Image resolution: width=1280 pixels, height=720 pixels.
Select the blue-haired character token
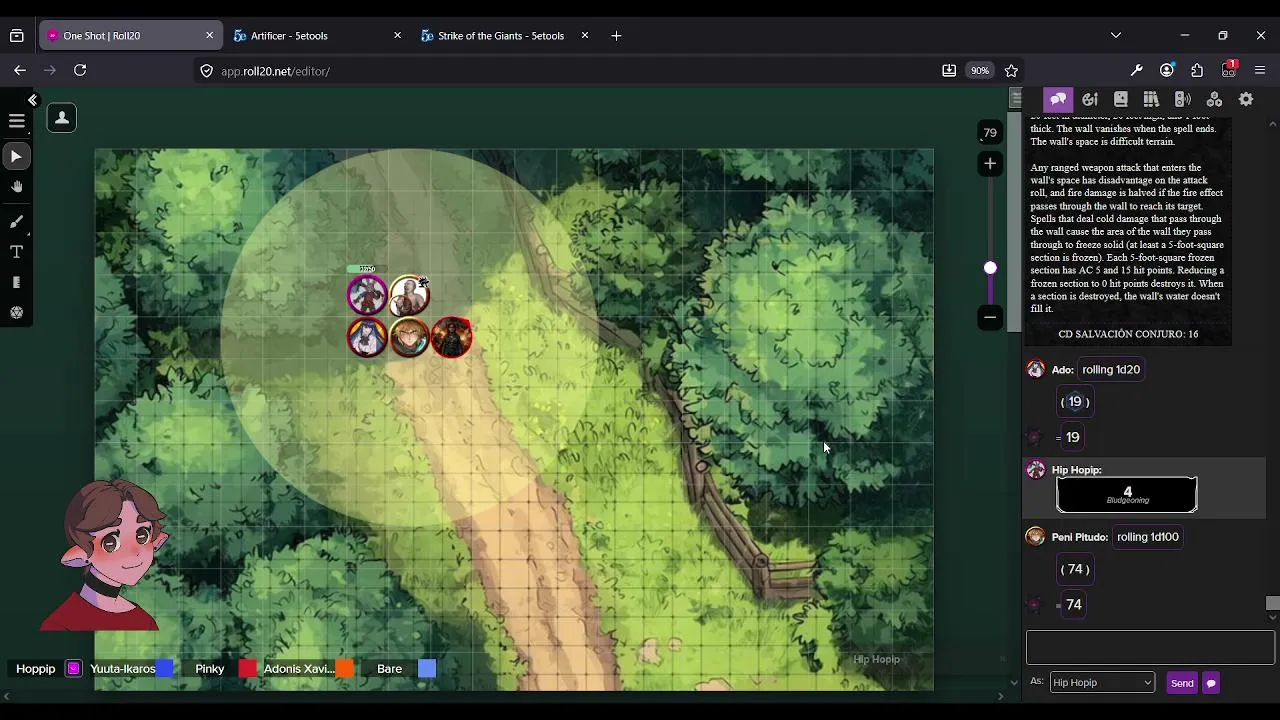point(367,337)
